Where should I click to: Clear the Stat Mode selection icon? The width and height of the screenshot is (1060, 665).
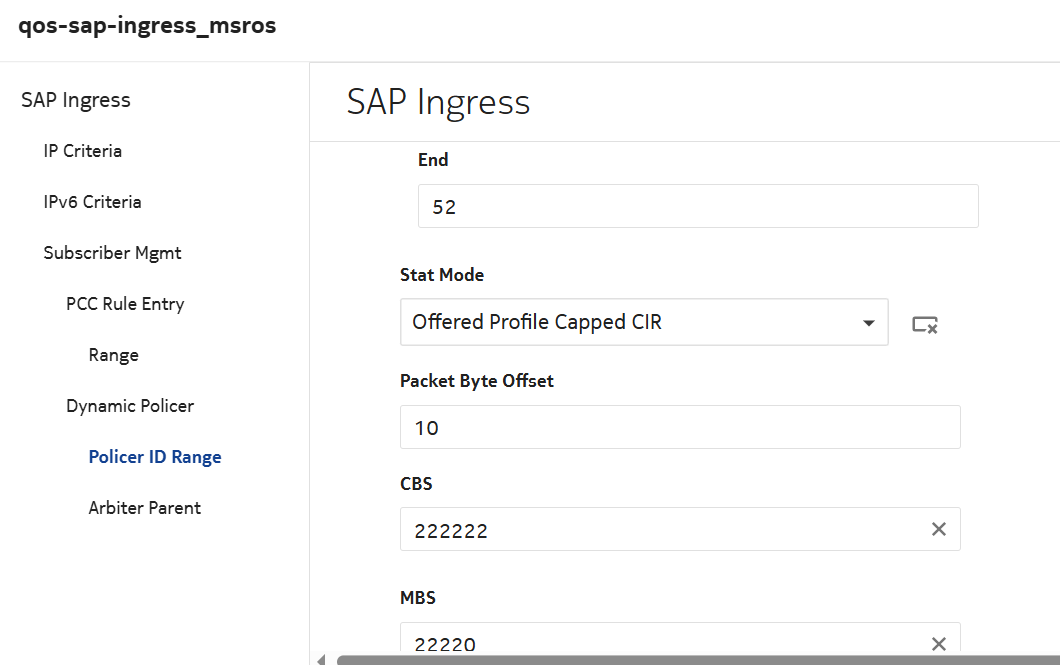pos(924,324)
